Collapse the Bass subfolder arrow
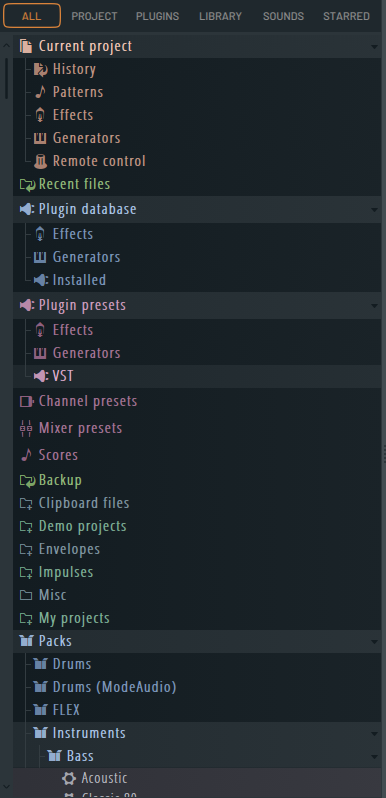The width and height of the screenshot is (386, 798). click(375, 757)
